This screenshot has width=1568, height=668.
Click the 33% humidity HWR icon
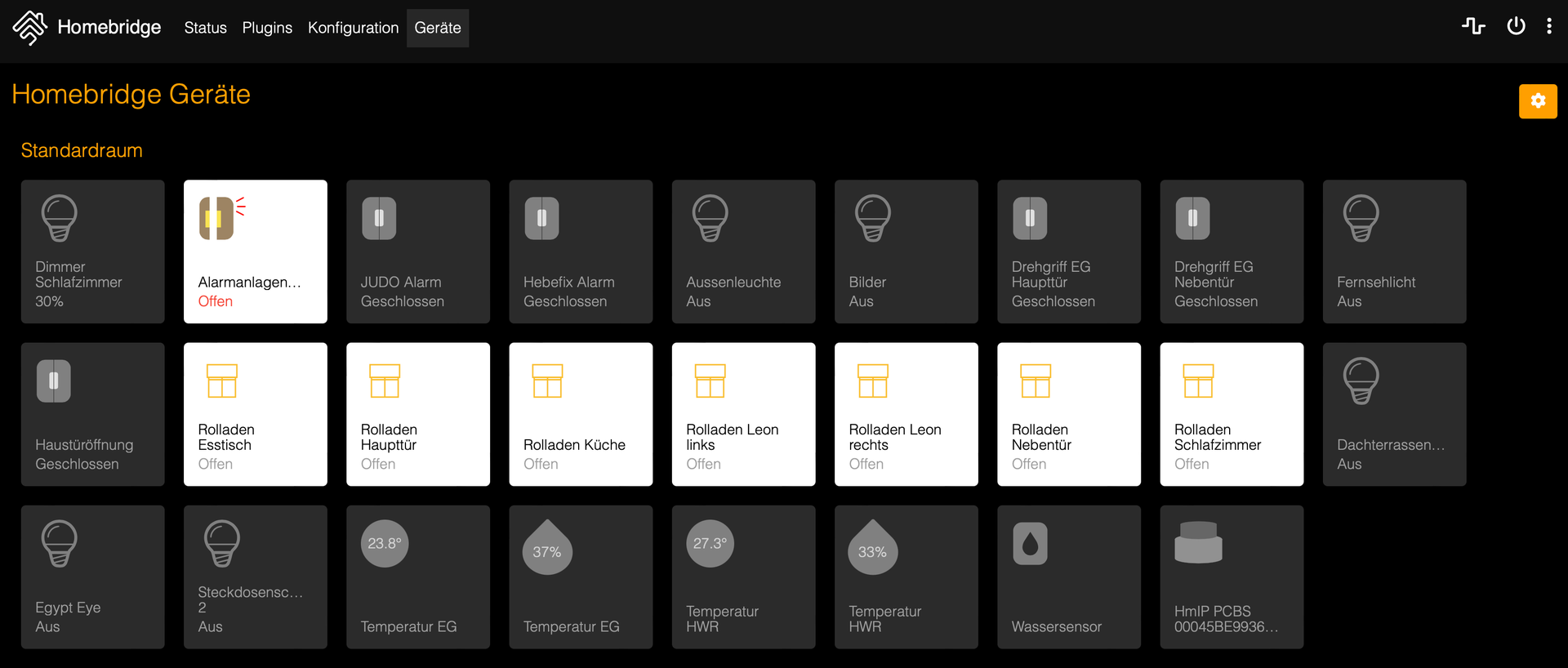[x=872, y=549]
